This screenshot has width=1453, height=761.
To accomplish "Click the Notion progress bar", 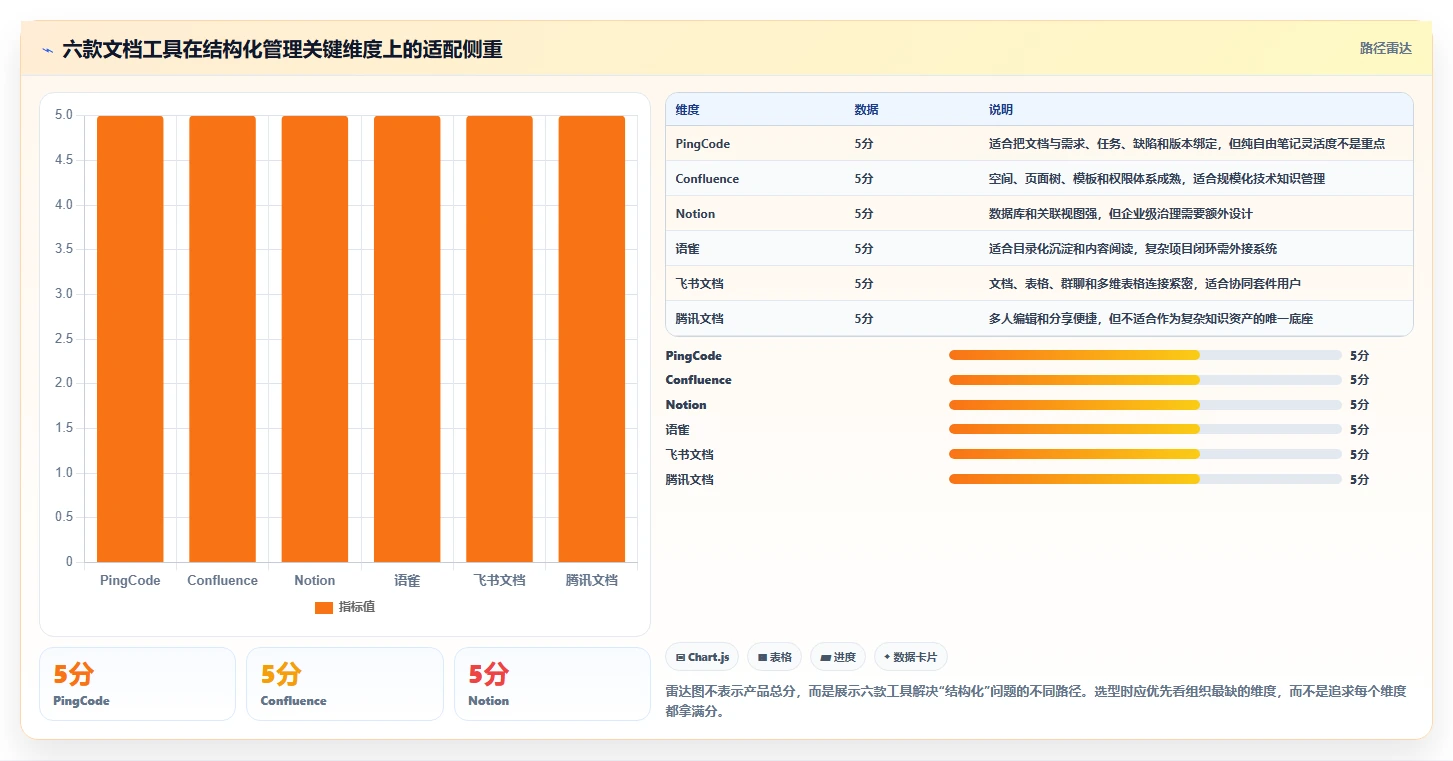I will coord(1145,405).
